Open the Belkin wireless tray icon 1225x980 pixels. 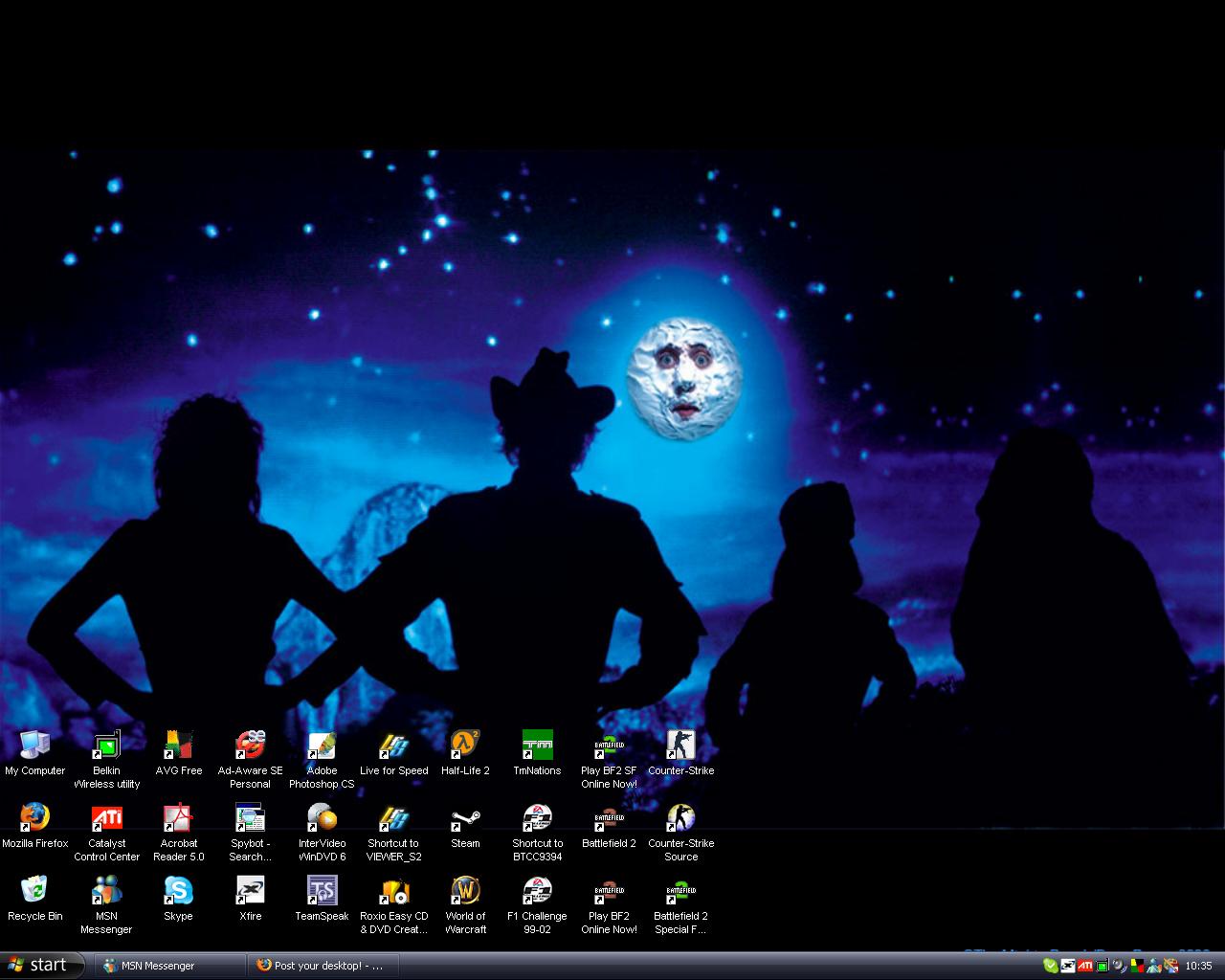pyautogui.click(x=1102, y=966)
